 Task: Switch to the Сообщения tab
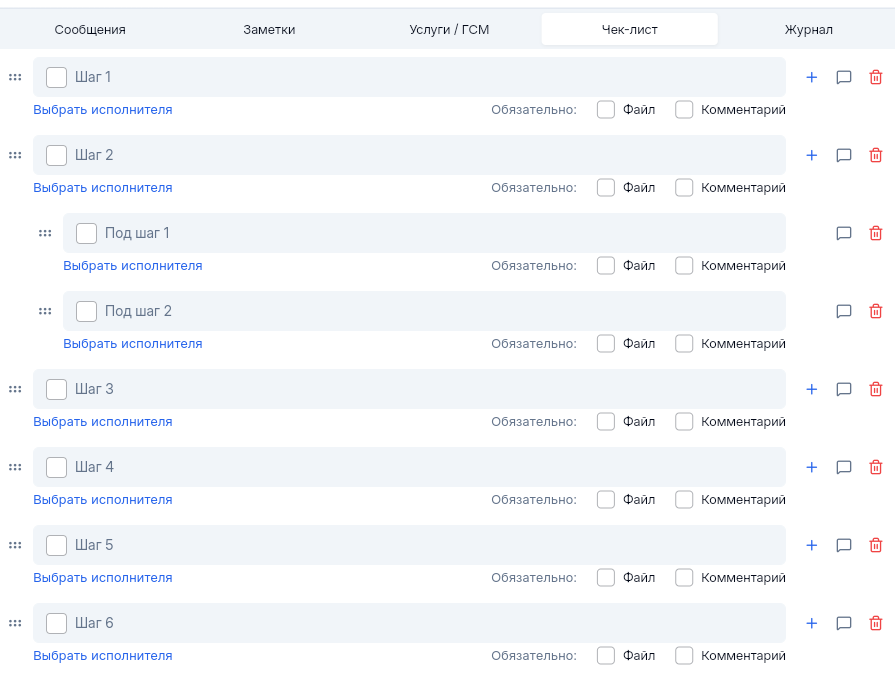(90, 30)
